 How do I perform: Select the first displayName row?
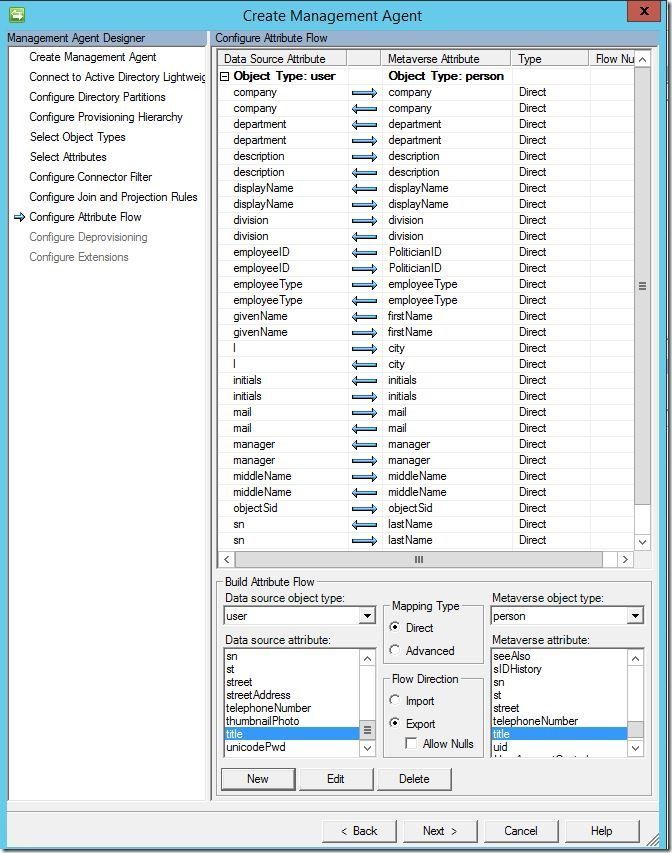(x=426, y=188)
